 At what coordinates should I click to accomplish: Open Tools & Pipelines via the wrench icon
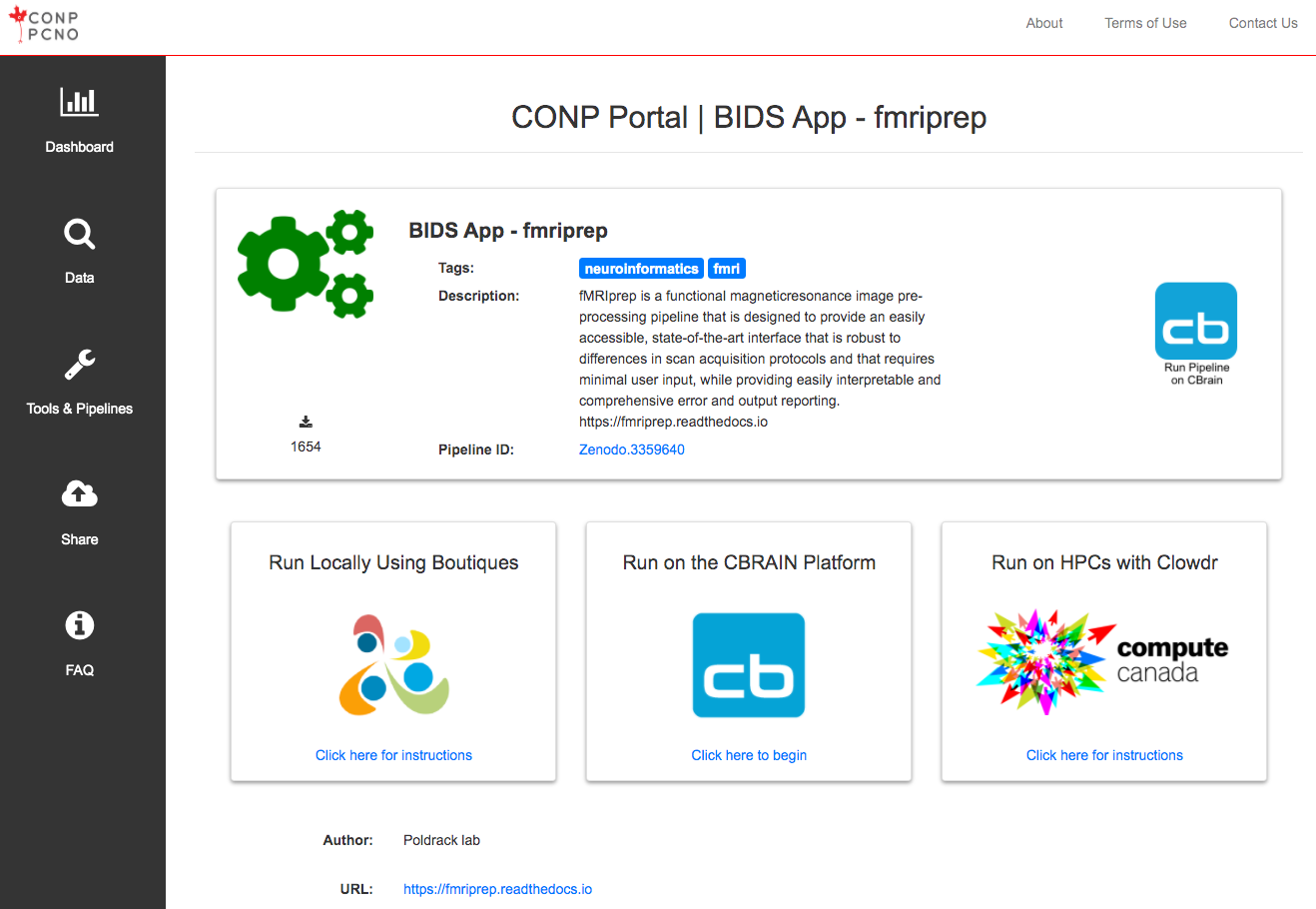coord(79,381)
